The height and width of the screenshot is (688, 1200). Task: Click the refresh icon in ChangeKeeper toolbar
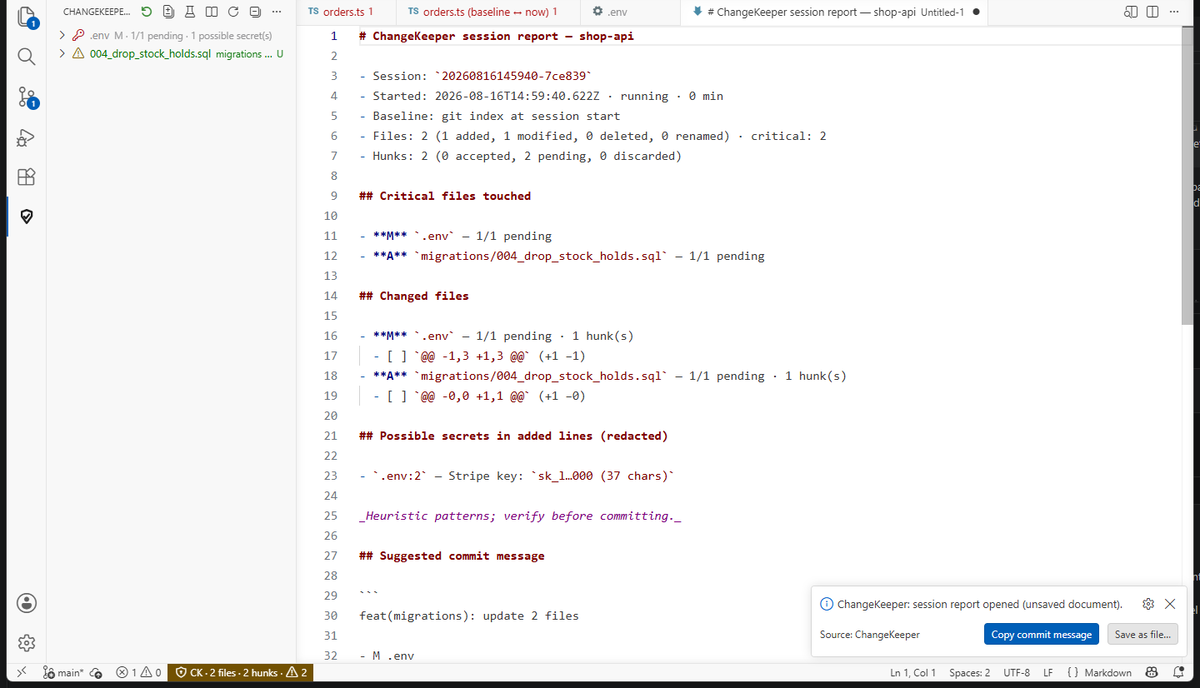tap(233, 12)
